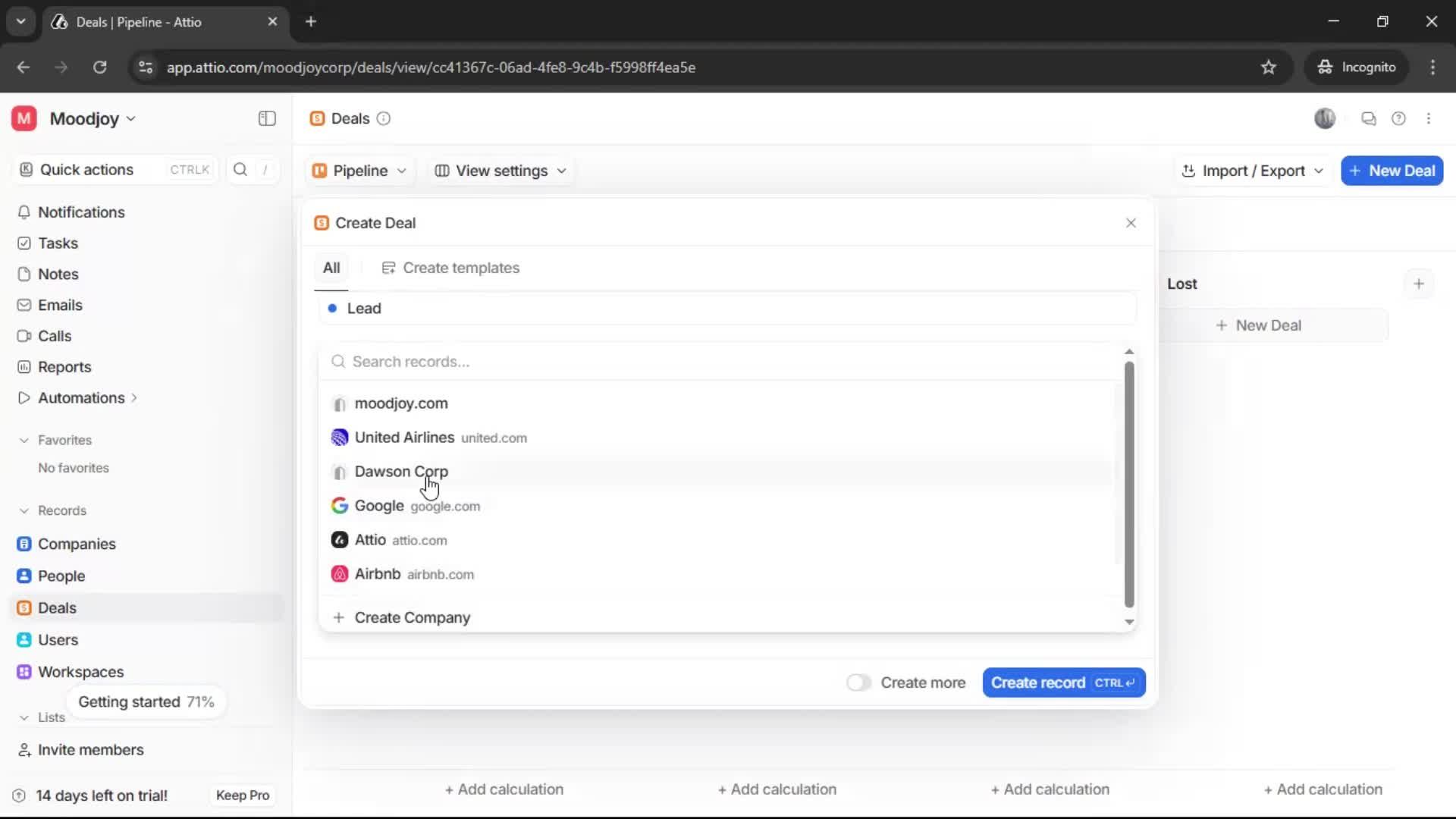Select the All tab in Create Deal

(331, 268)
